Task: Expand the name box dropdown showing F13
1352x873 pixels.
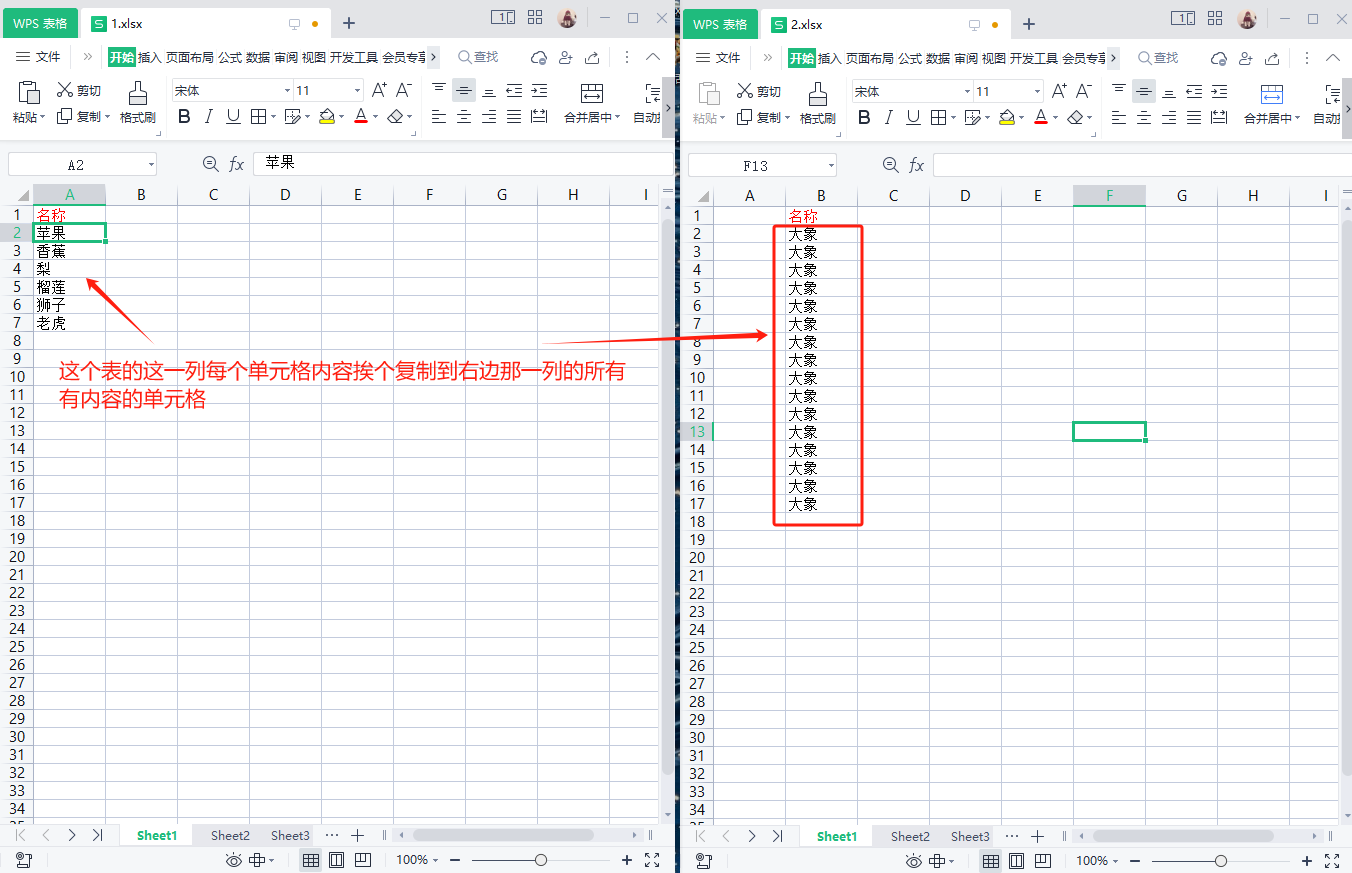Action: point(831,166)
